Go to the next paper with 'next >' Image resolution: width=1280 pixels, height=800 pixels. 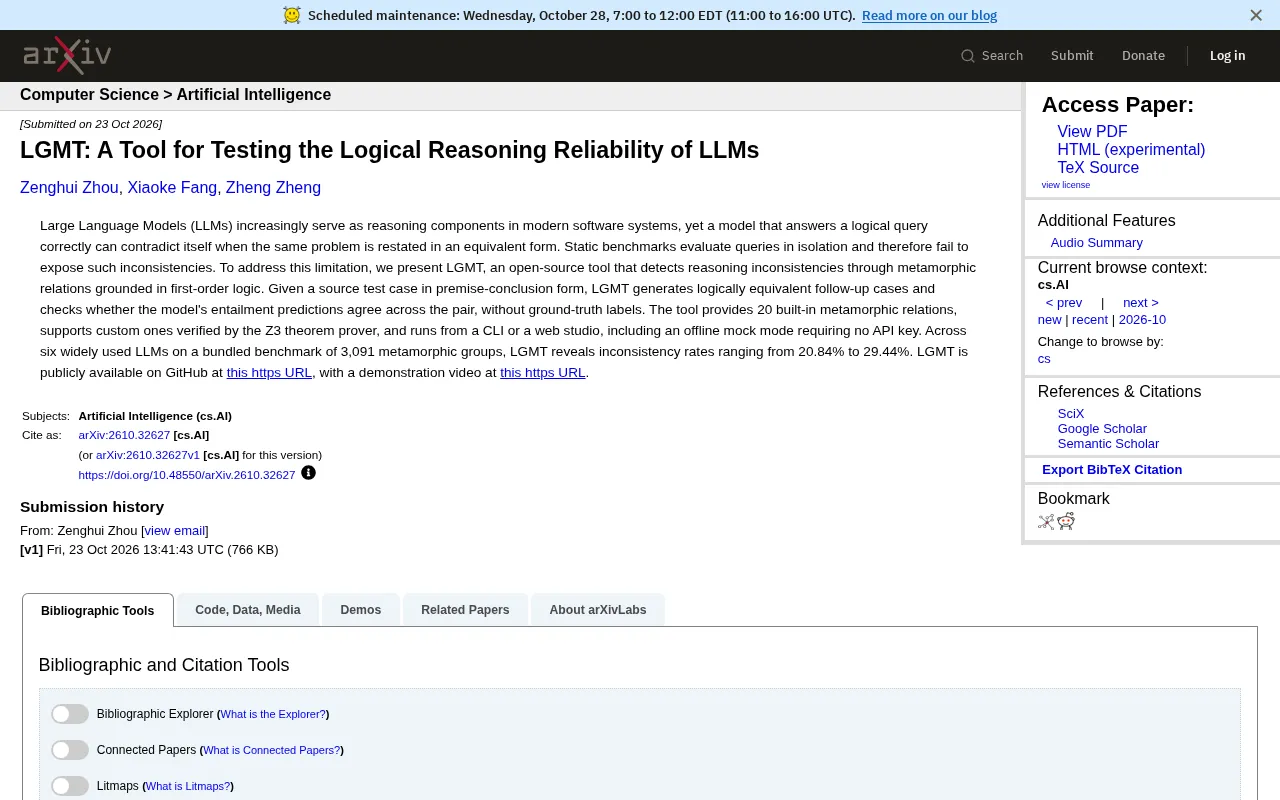1140,303
